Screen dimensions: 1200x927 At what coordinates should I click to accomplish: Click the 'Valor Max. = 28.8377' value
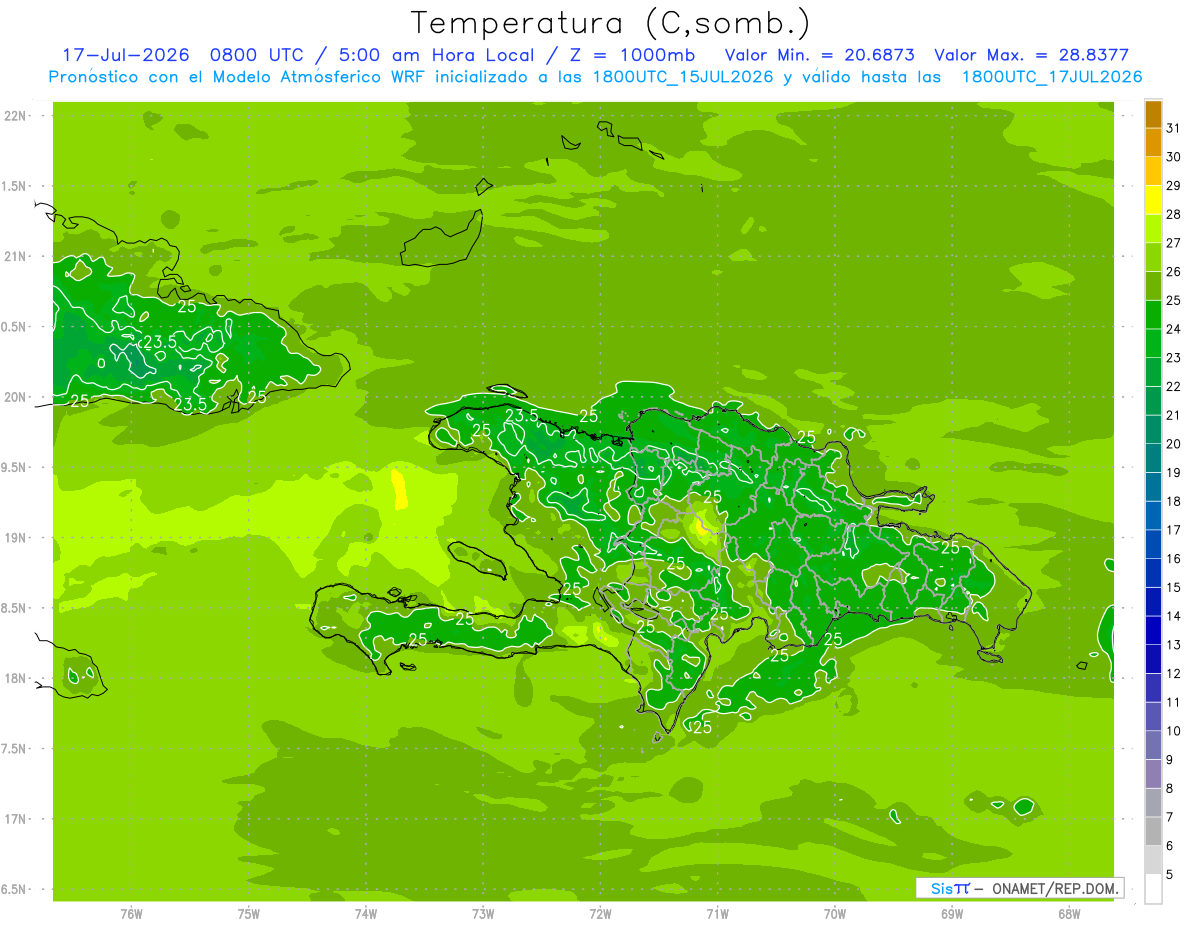[1031, 55]
